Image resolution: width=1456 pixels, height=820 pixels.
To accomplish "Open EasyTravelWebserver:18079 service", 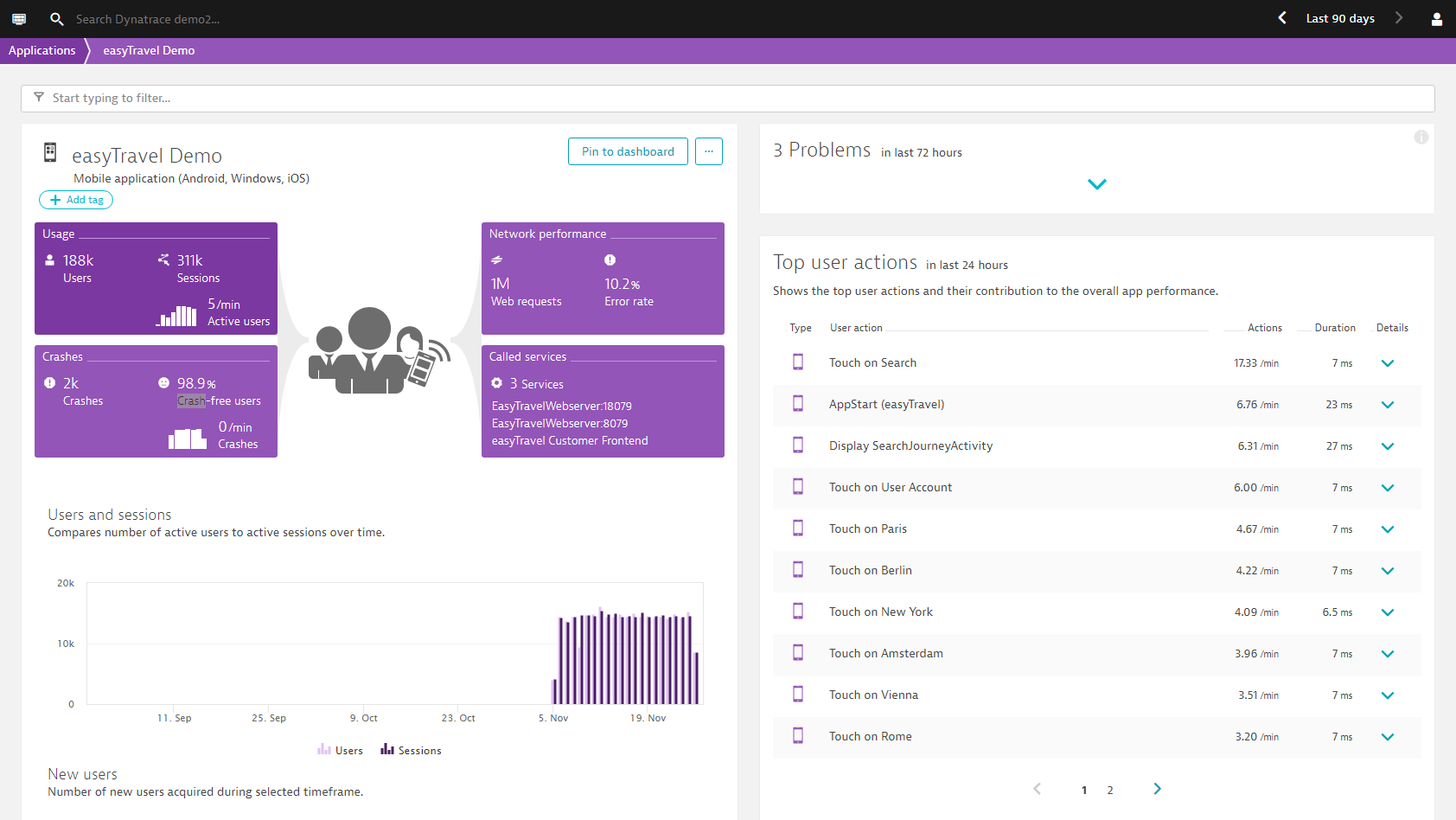I will pyautogui.click(x=562, y=406).
